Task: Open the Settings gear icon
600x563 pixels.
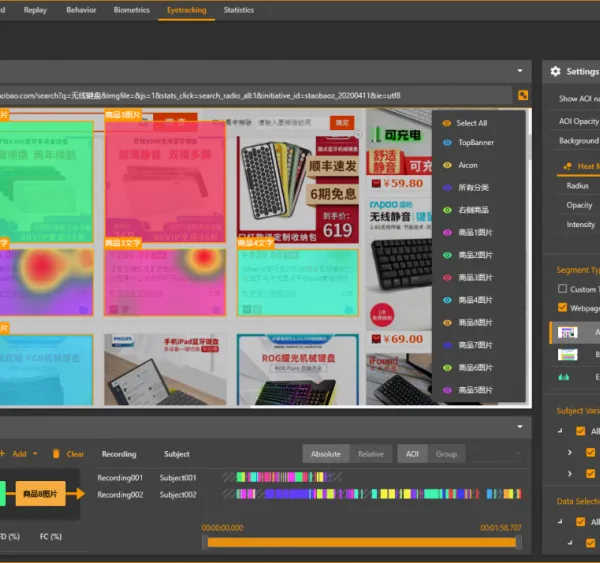Action: (555, 71)
